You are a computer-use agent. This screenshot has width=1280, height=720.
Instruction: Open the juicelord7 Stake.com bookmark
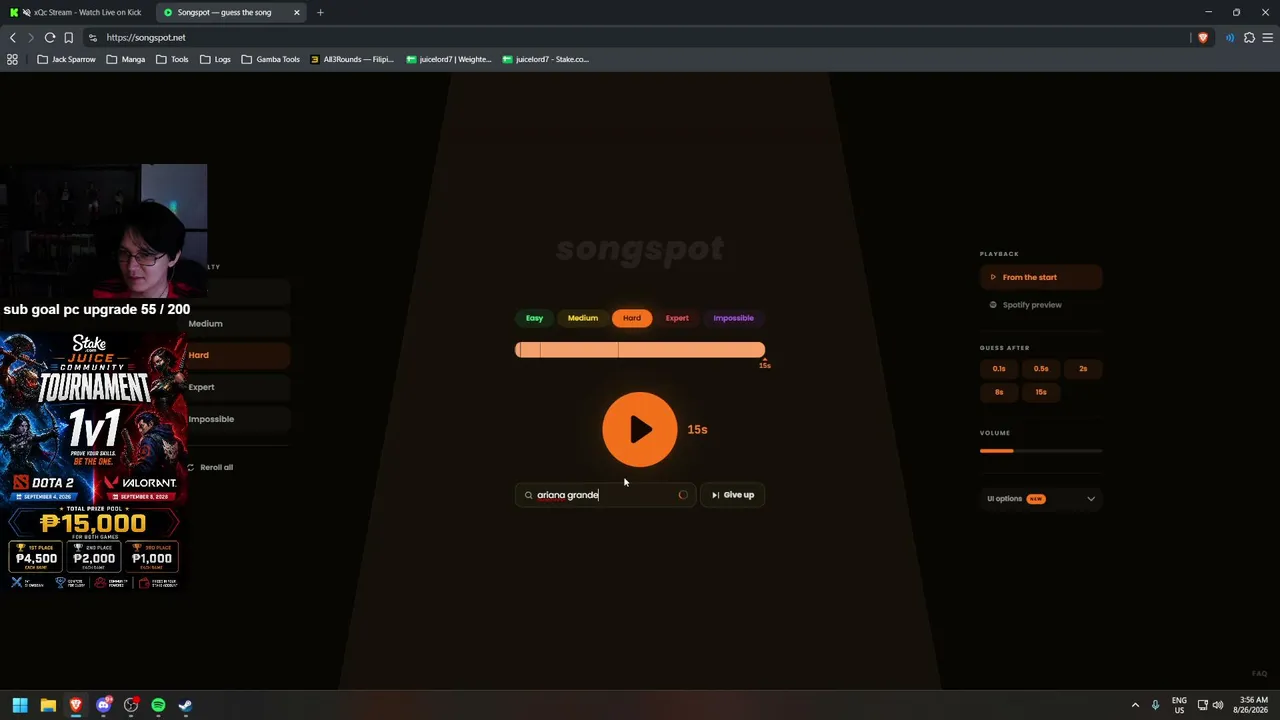click(545, 59)
